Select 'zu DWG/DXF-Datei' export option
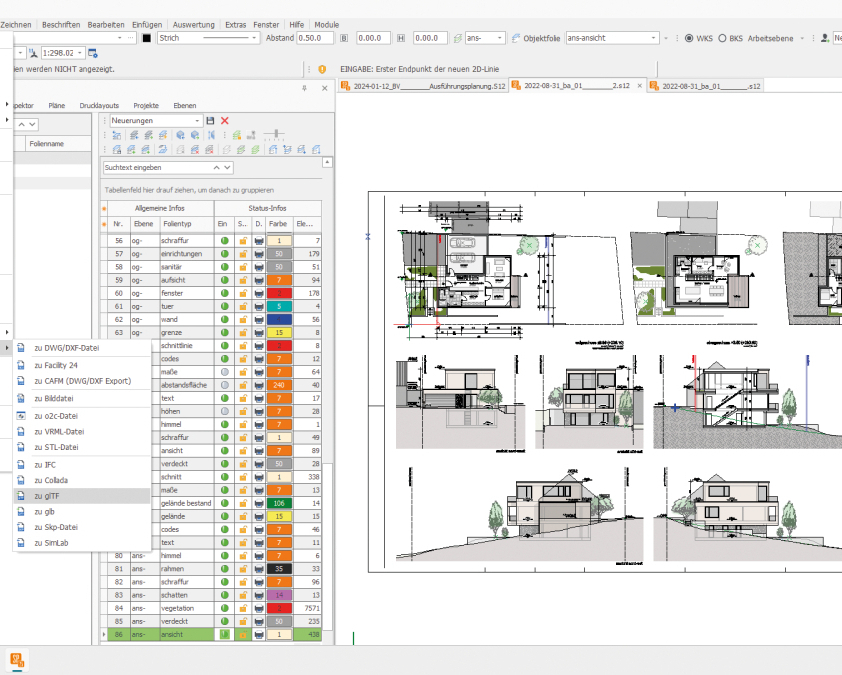The image size is (842, 675). click(66, 348)
